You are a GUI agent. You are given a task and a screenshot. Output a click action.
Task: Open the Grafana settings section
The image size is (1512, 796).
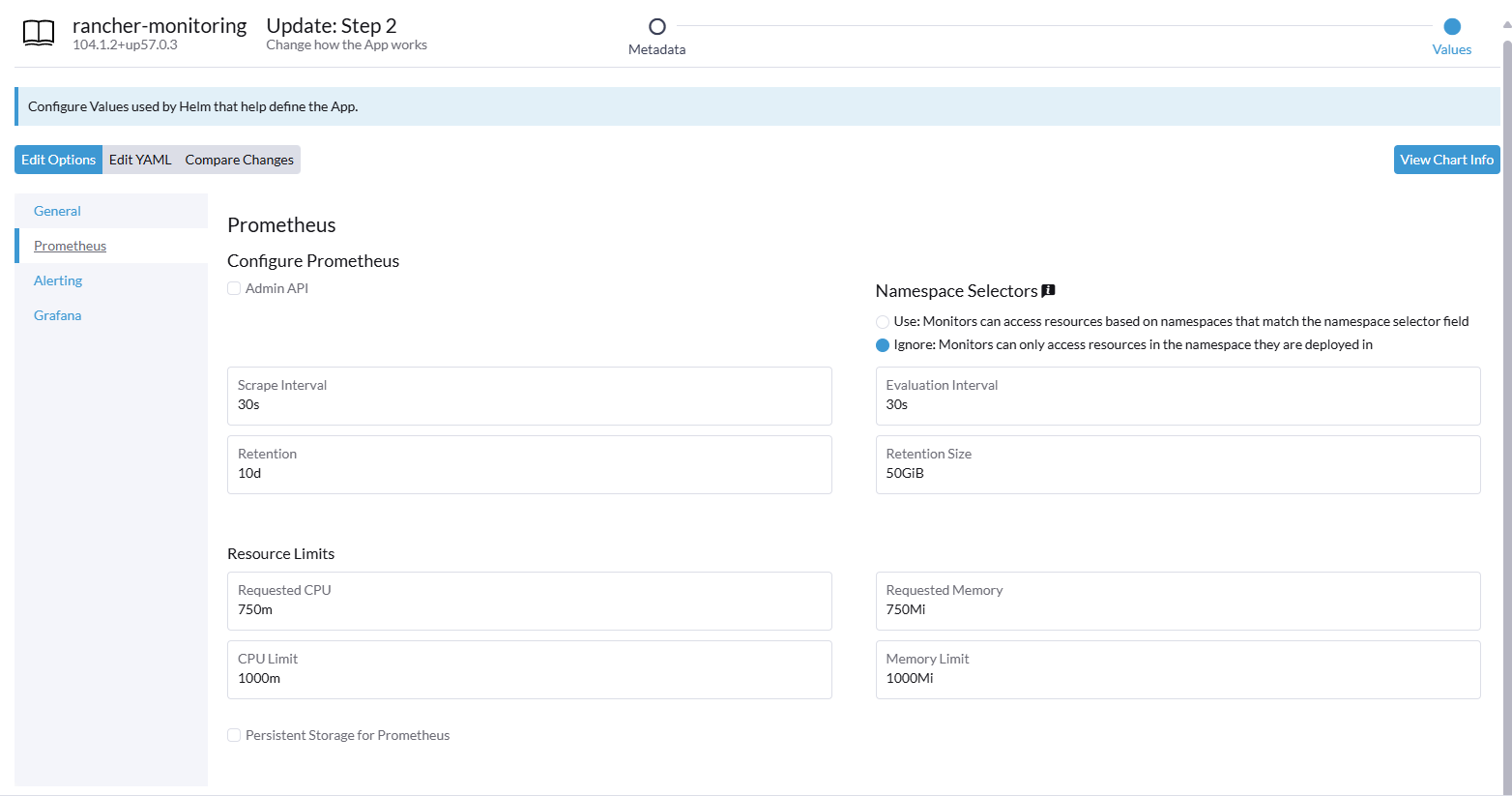pos(57,315)
